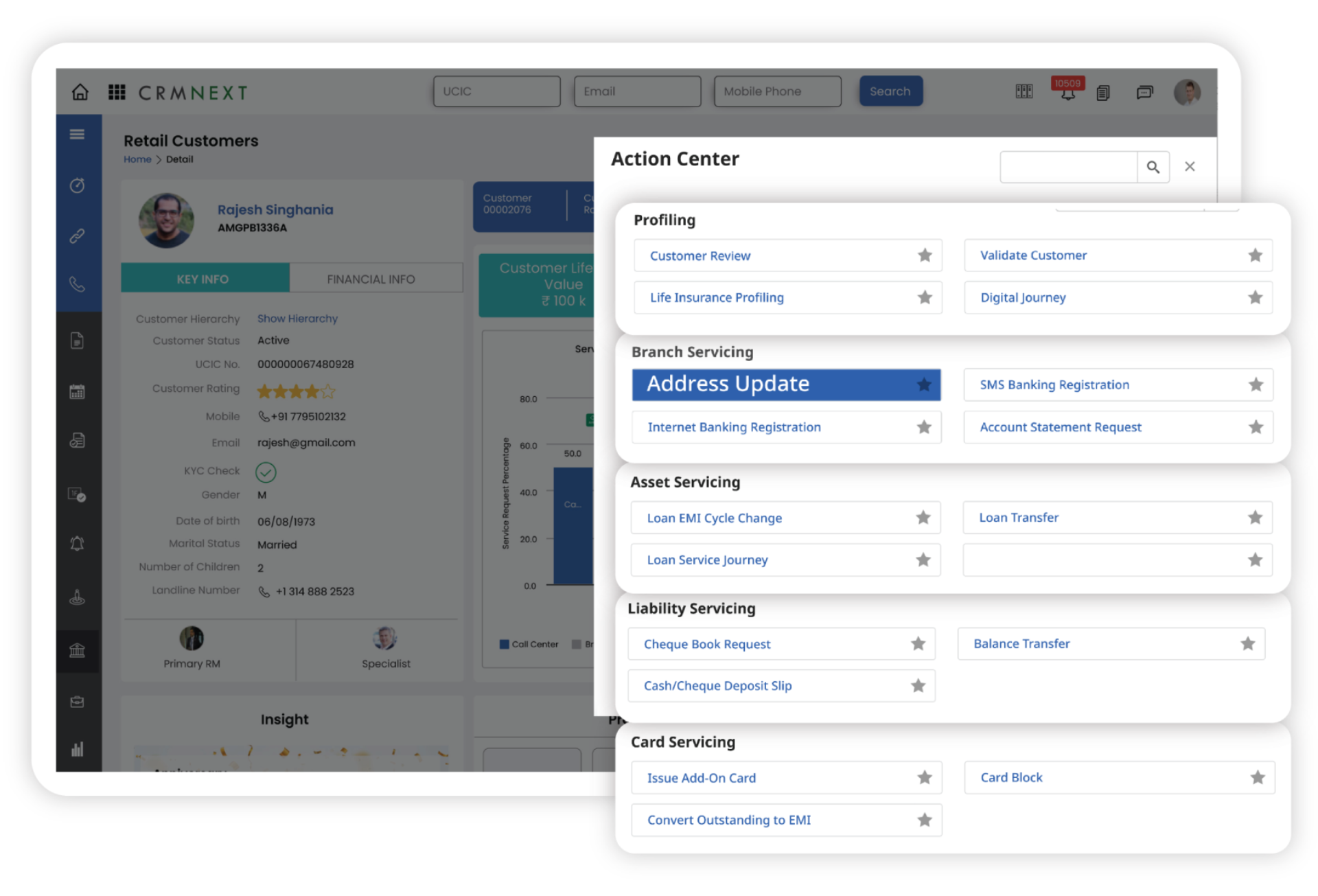This screenshot has height=896, width=1318.
Task: Click the chat/messaging icon
Action: [1143, 93]
